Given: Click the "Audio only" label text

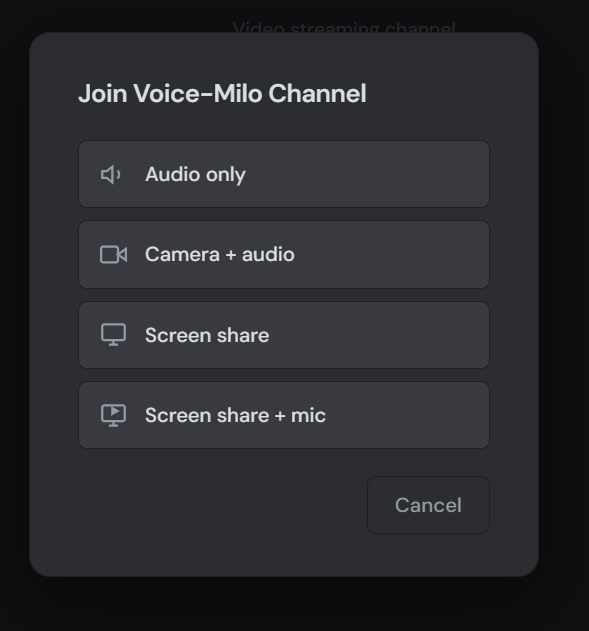Looking at the screenshot, I should click(195, 175).
